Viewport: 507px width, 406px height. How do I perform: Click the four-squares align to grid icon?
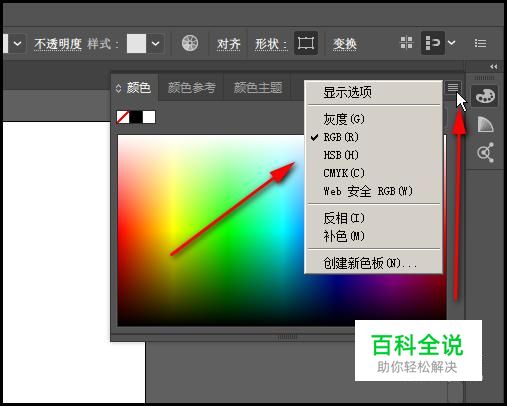pyautogui.click(x=406, y=43)
